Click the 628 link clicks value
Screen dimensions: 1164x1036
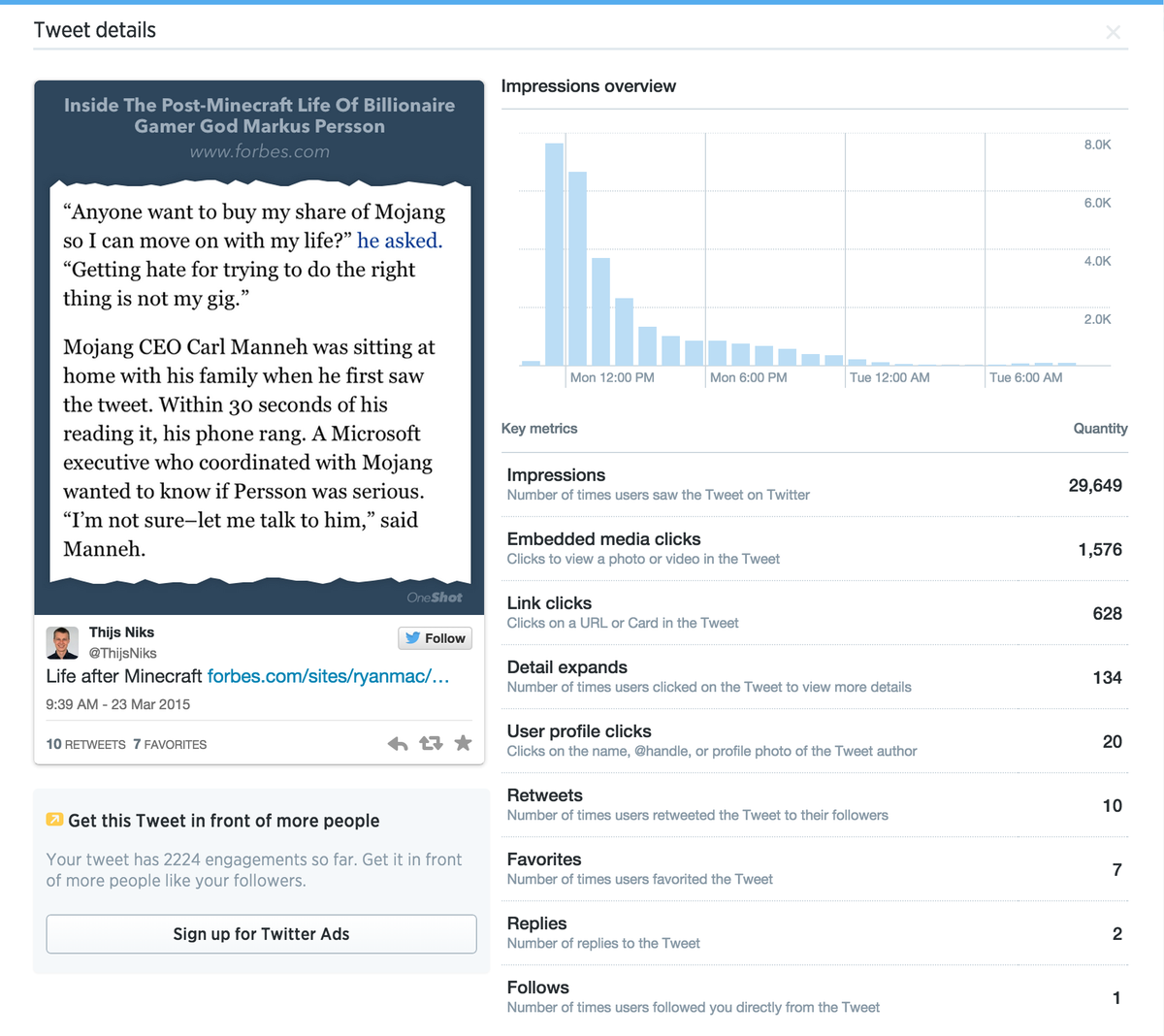click(1107, 613)
